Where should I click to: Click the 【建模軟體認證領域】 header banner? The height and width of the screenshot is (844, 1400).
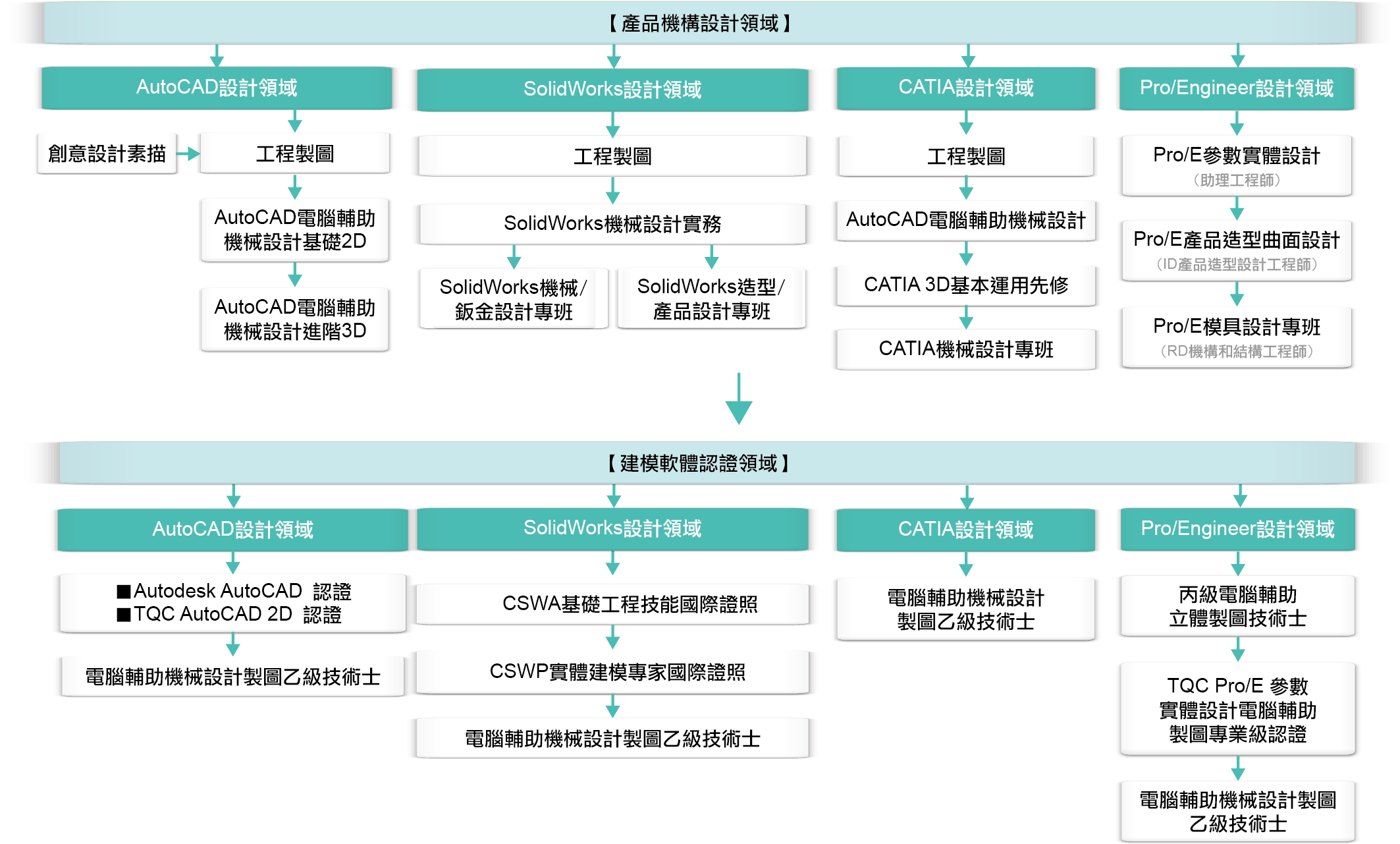click(707, 463)
